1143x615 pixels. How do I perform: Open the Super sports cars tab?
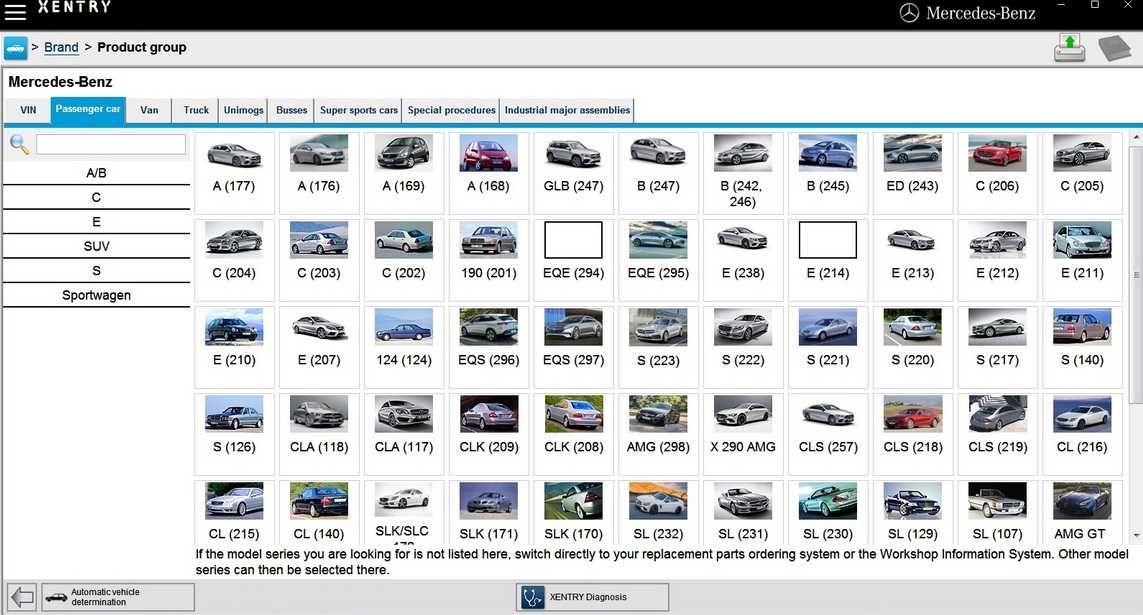click(x=359, y=110)
